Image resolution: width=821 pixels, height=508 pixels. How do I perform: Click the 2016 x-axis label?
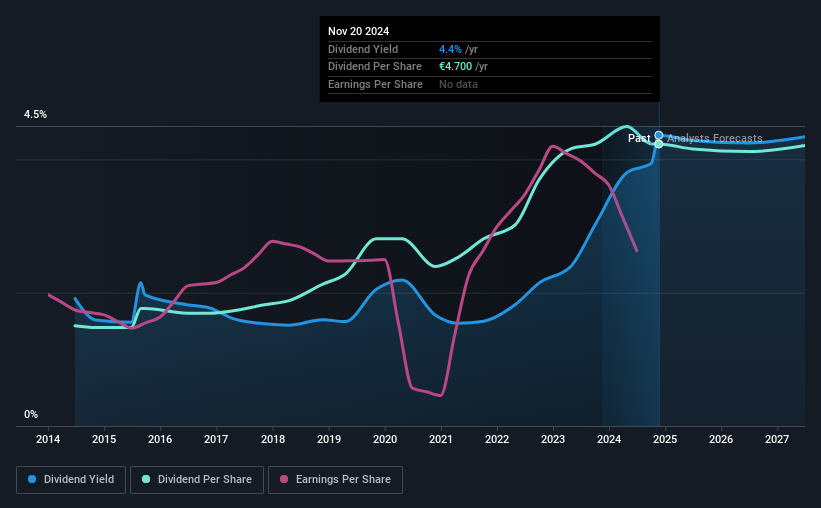point(160,439)
